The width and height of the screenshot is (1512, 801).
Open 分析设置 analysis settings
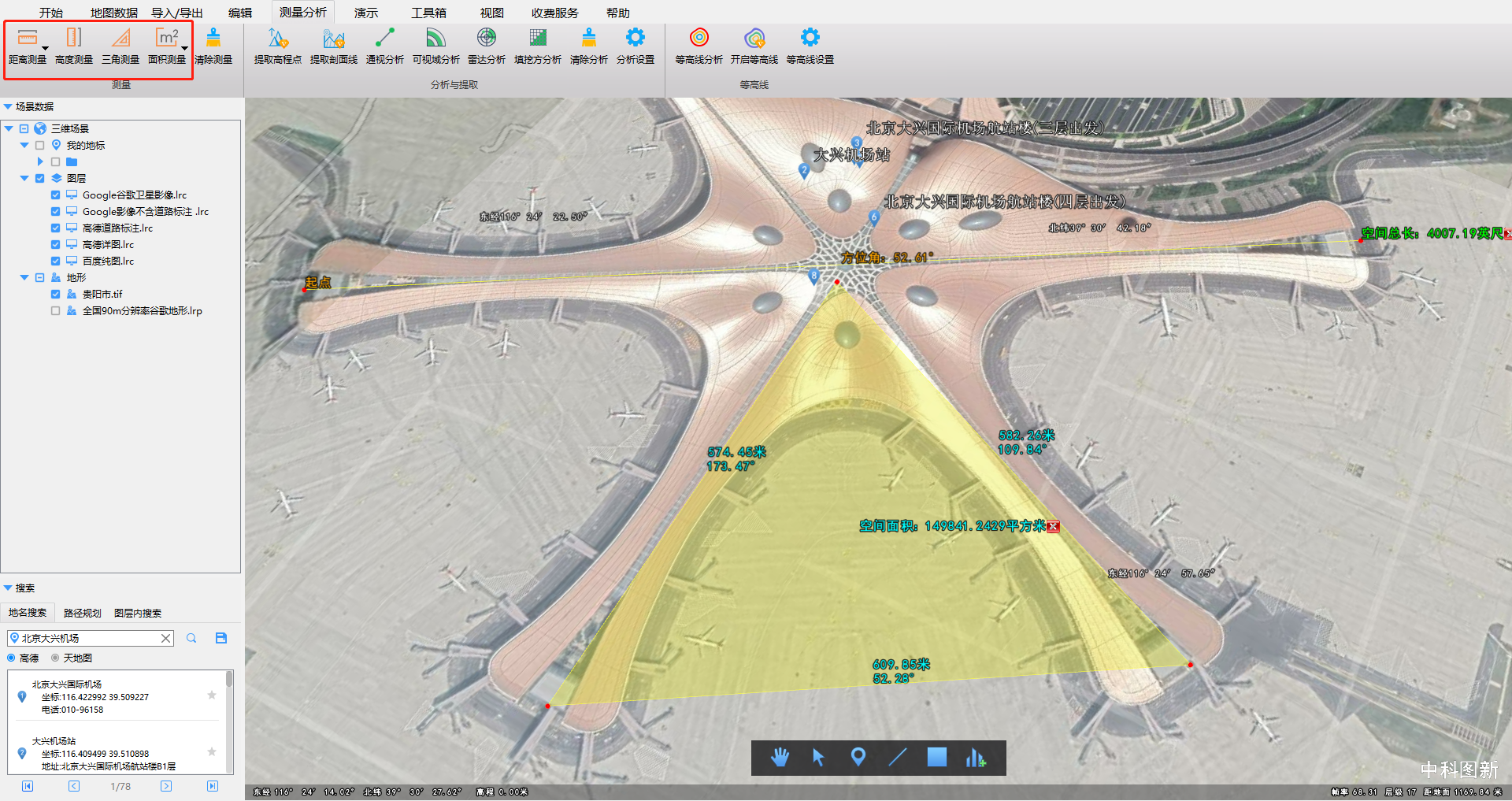tap(636, 46)
